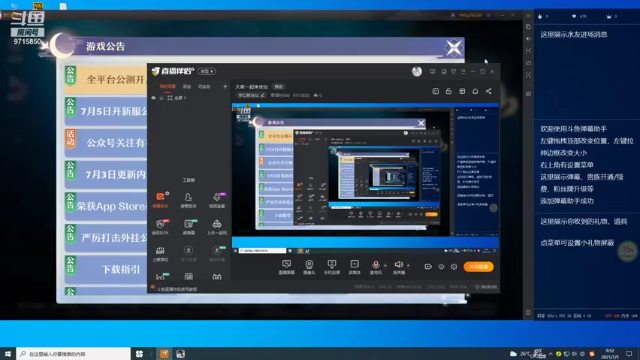The width and height of the screenshot is (640, 360).
Task: Open microphone options dropdown arrow
Action: click(385, 265)
